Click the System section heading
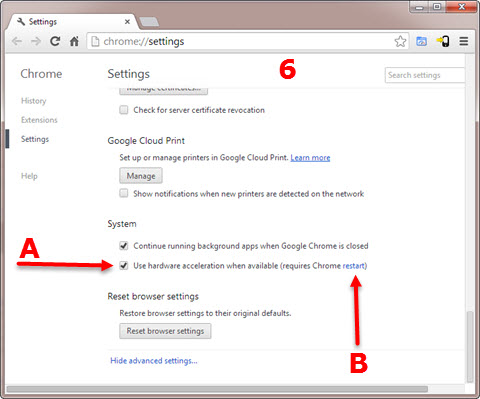The height and width of the screenshot is (399, 480). [122, 224]
